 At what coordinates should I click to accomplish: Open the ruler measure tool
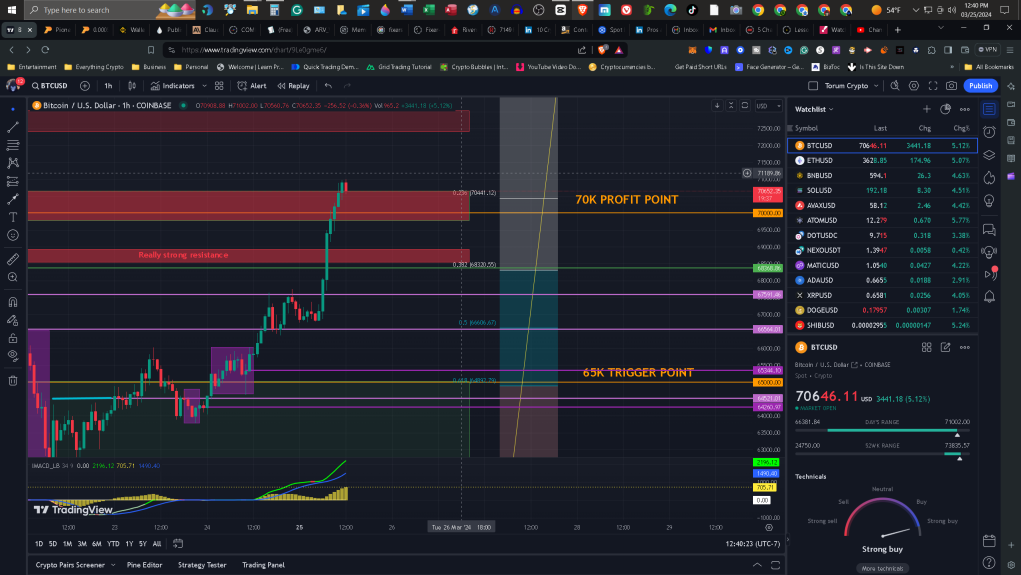[x=12, y=259]
